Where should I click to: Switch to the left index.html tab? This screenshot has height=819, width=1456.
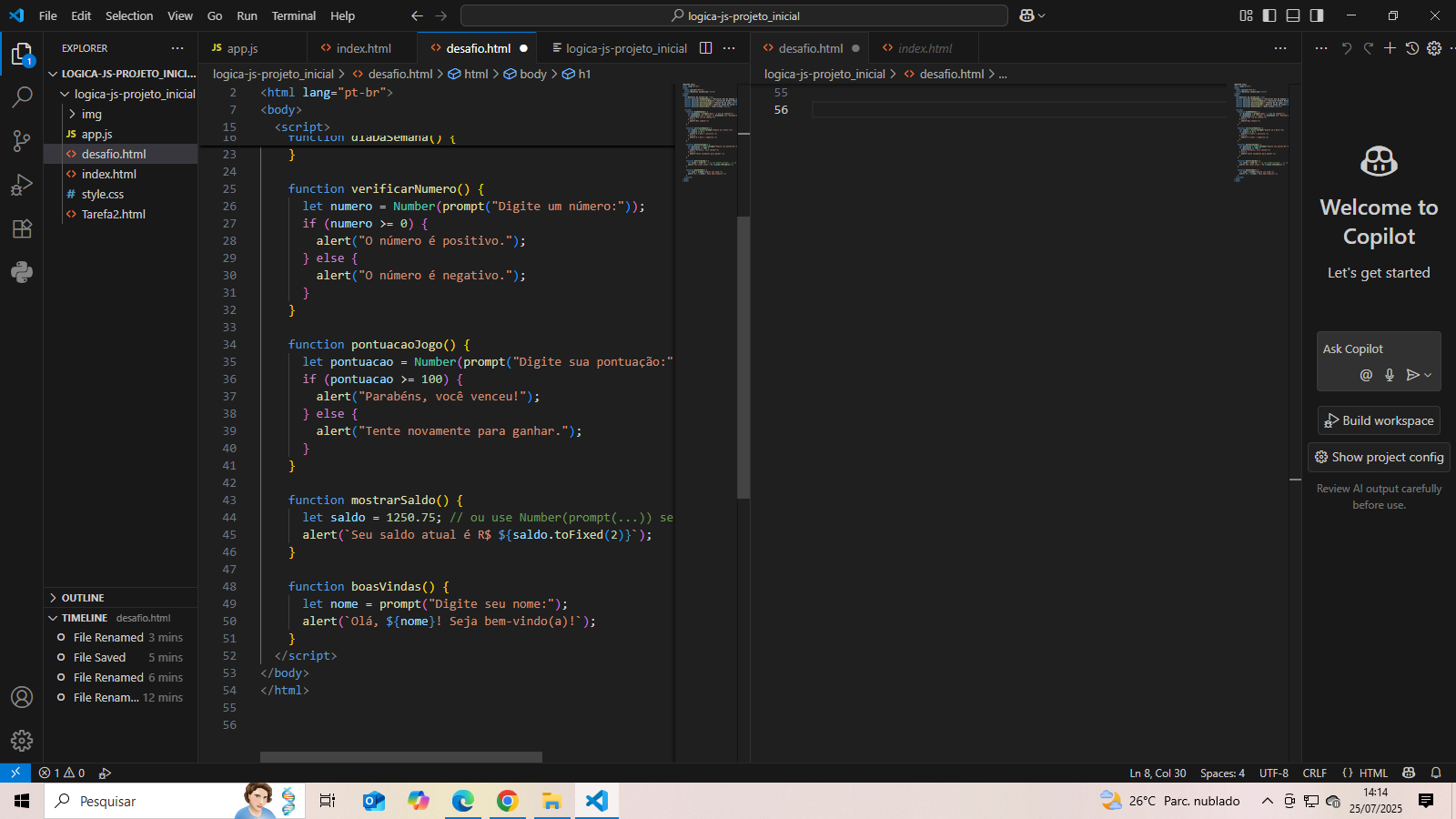pos(362,48)
